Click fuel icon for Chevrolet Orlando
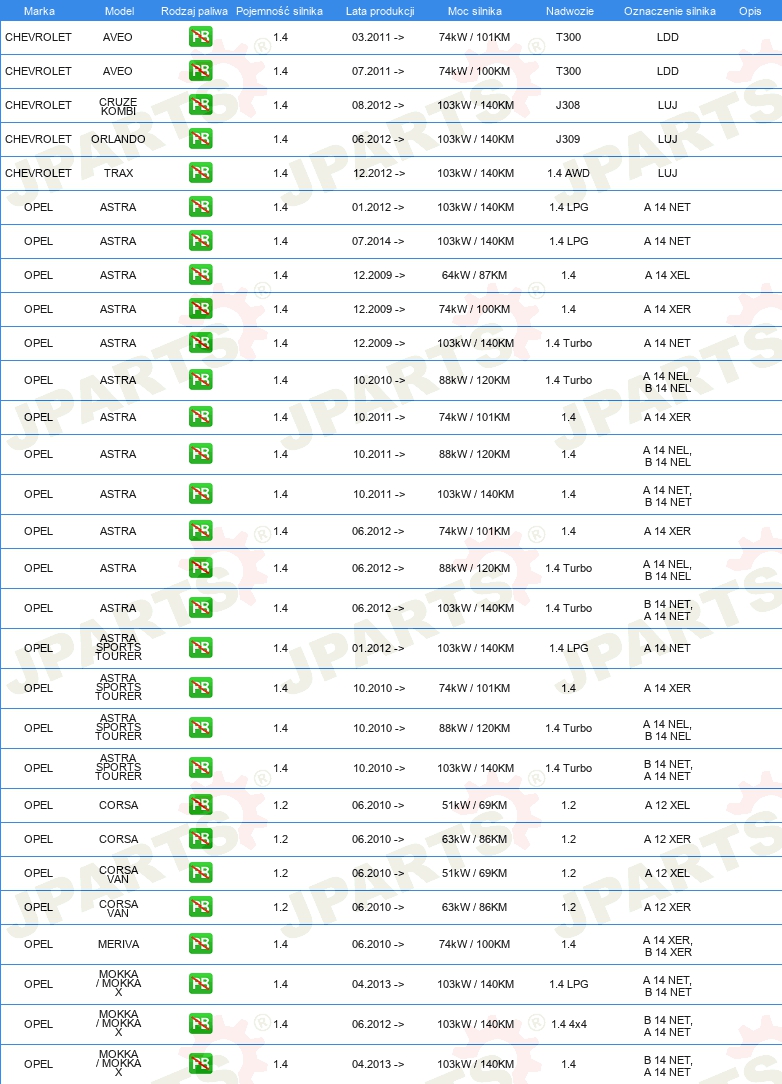Viewport: 782px width, 1084px height. [201, 138]
